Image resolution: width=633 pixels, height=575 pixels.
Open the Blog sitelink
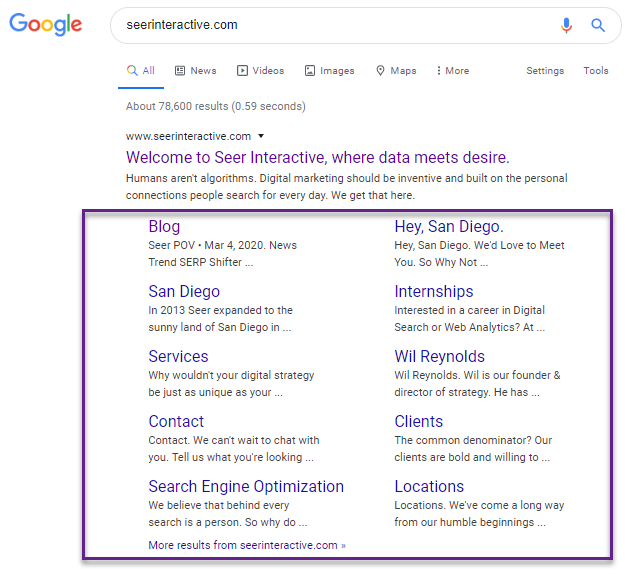(x=164, y=227)
